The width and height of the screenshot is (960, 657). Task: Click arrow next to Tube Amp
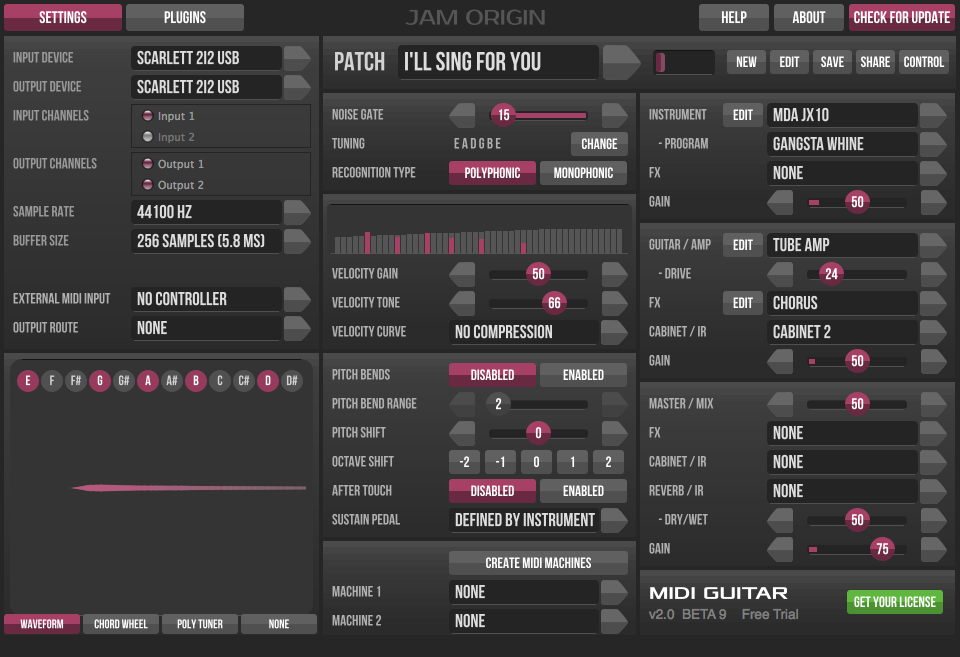933,245
